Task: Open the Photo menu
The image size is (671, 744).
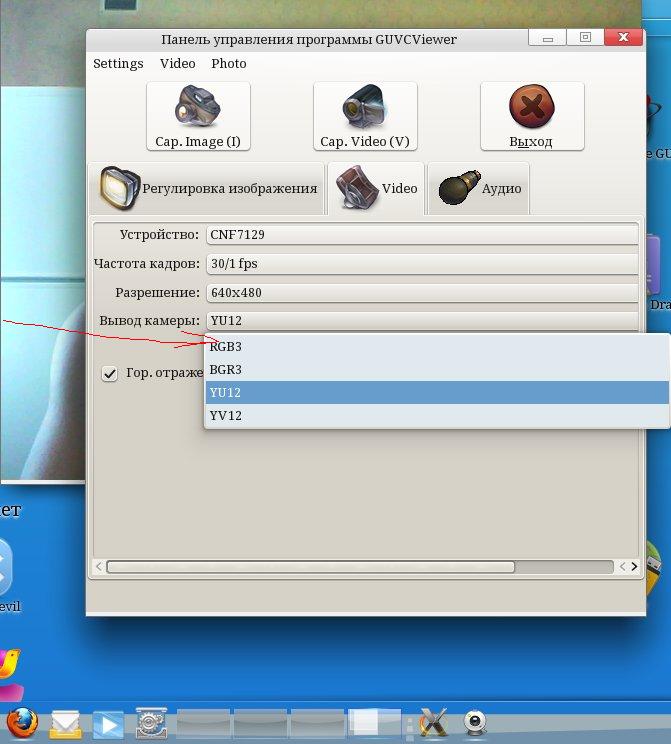Action: pyautogui.click(x=229, y=64)
